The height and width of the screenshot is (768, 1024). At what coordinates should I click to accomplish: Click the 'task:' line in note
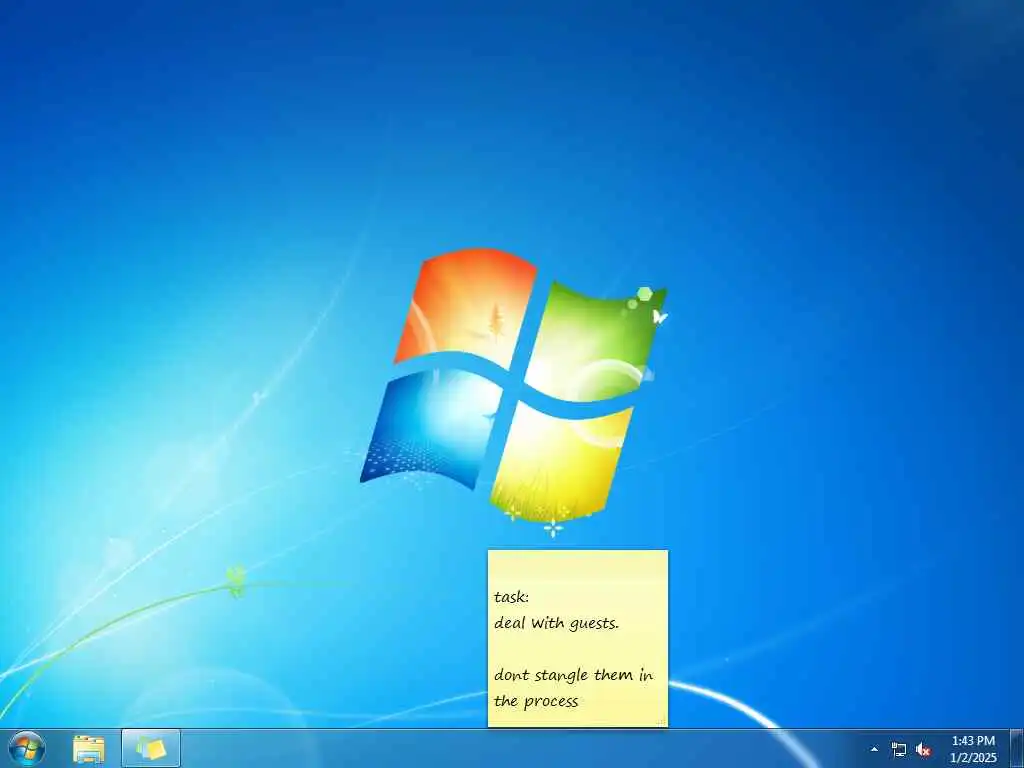511,597
